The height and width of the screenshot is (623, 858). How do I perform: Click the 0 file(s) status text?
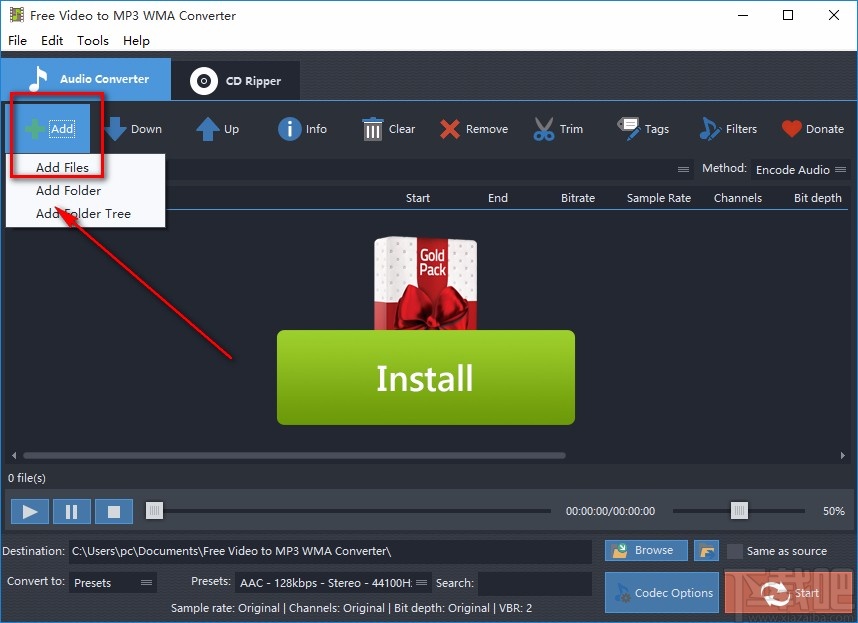click(x=27, y=478)
